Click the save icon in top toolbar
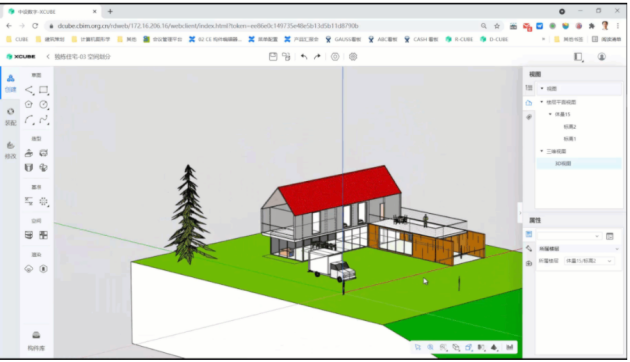Viewport: 630px width, 362px height. coord(273,57)
